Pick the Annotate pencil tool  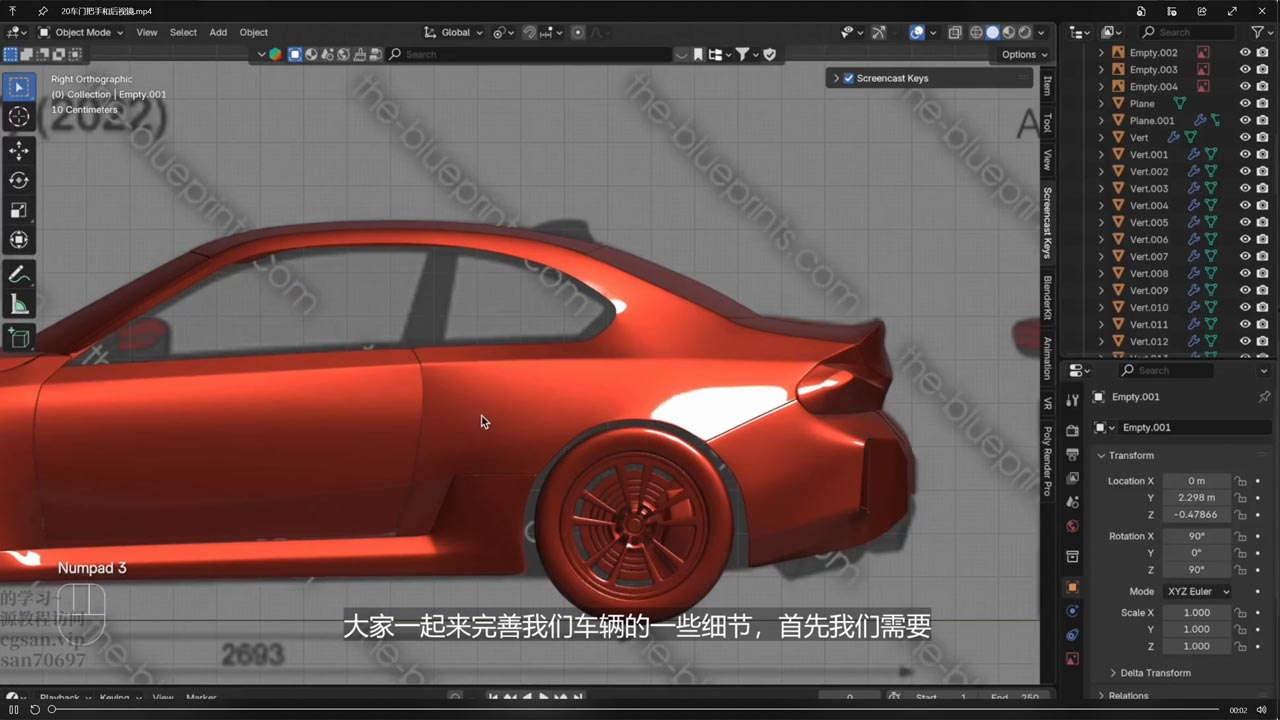coord(19,274)
